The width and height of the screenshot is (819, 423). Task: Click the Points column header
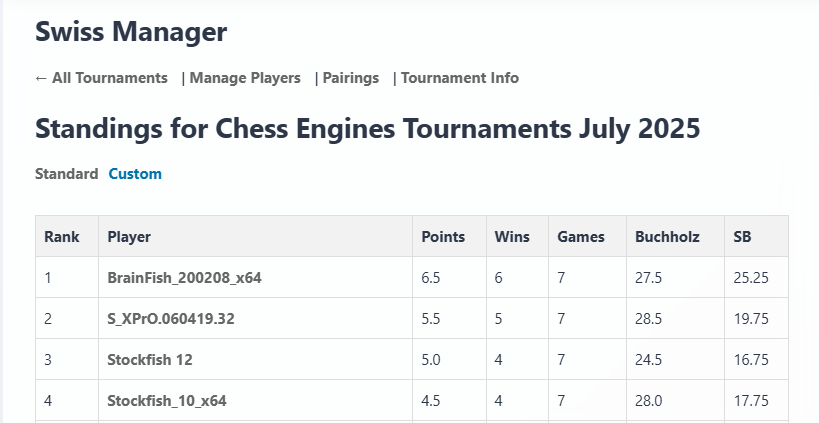coord(443,237)
